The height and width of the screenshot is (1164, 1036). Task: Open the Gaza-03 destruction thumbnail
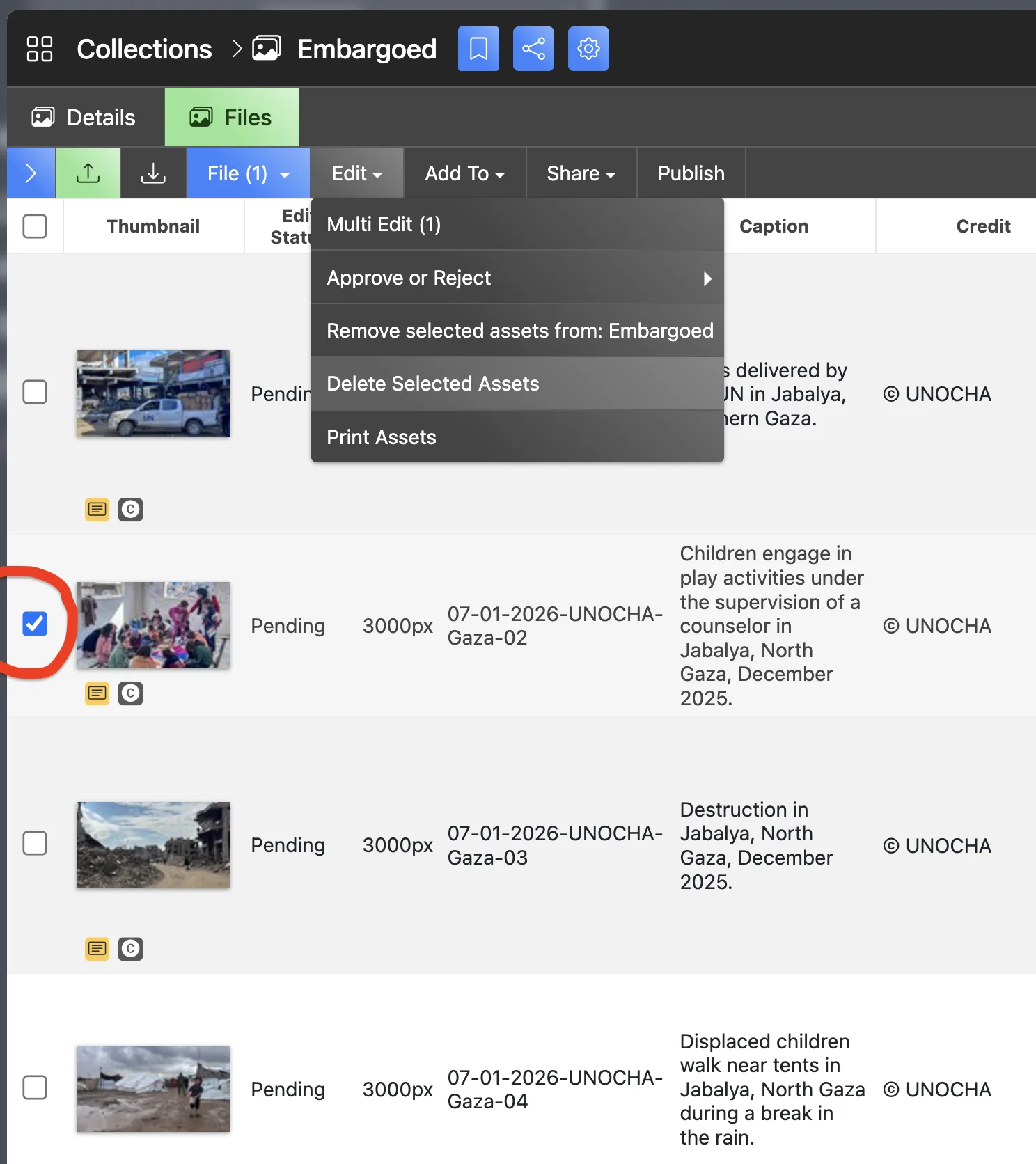(x=153, y=845)
